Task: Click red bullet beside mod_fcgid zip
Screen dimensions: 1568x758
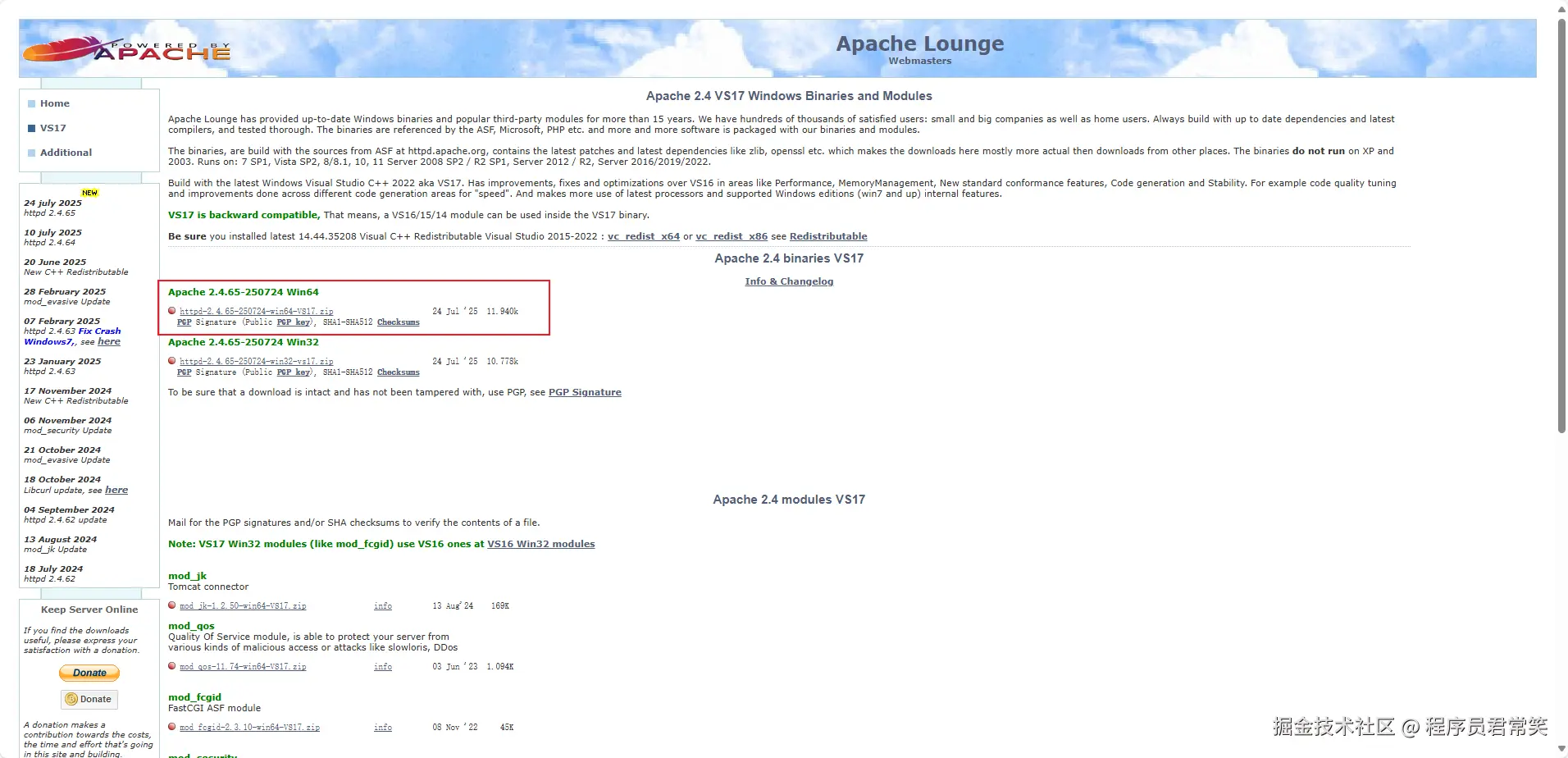Action: 172,727
